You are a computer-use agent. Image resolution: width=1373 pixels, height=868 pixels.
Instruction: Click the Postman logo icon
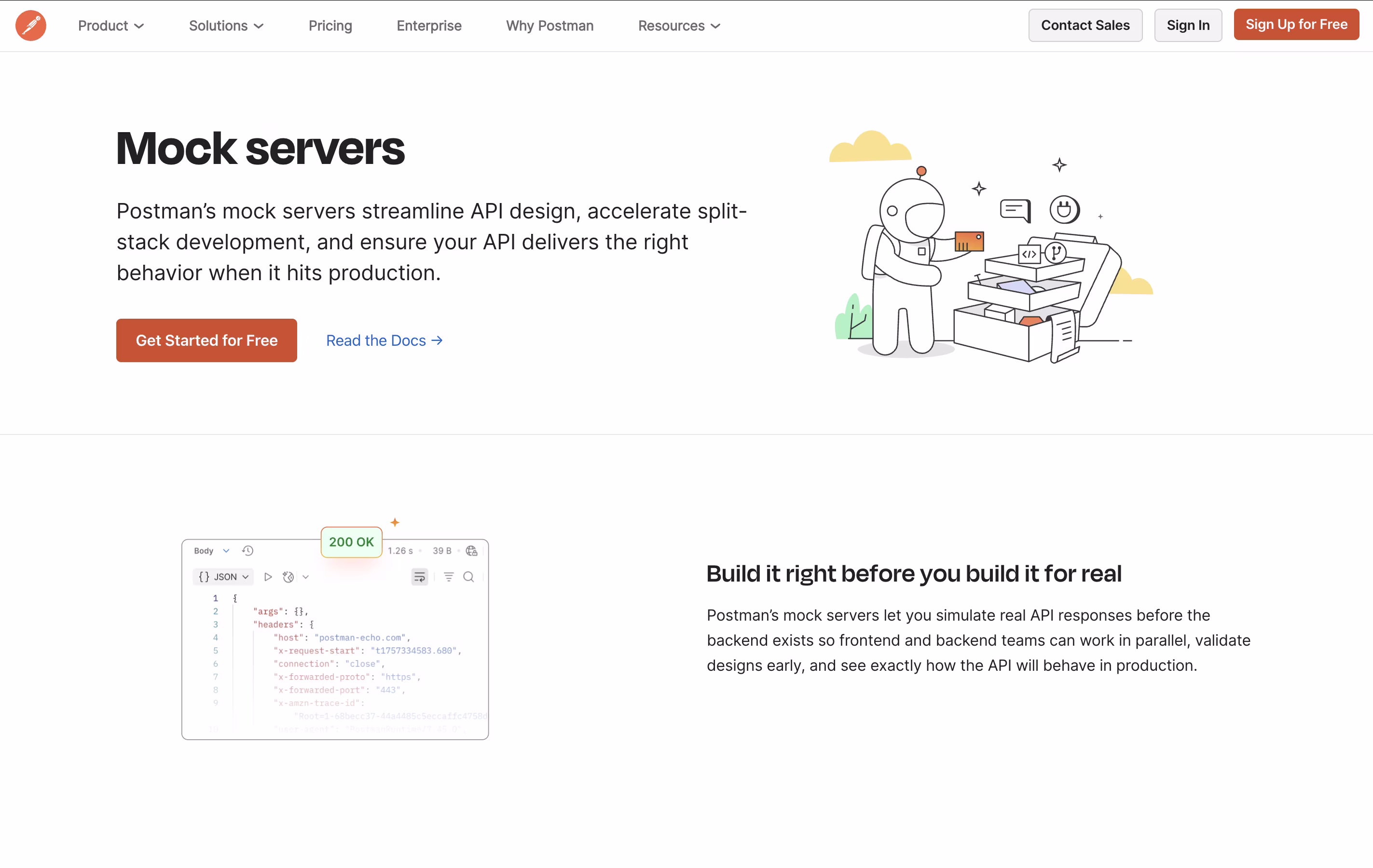31,26
